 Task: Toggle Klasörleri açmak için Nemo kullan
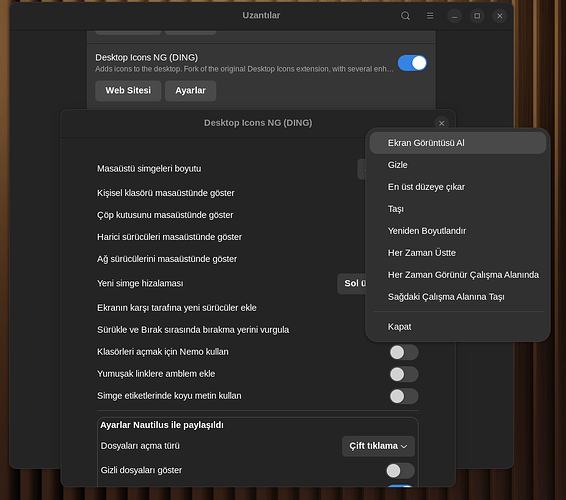click(404, 352)
